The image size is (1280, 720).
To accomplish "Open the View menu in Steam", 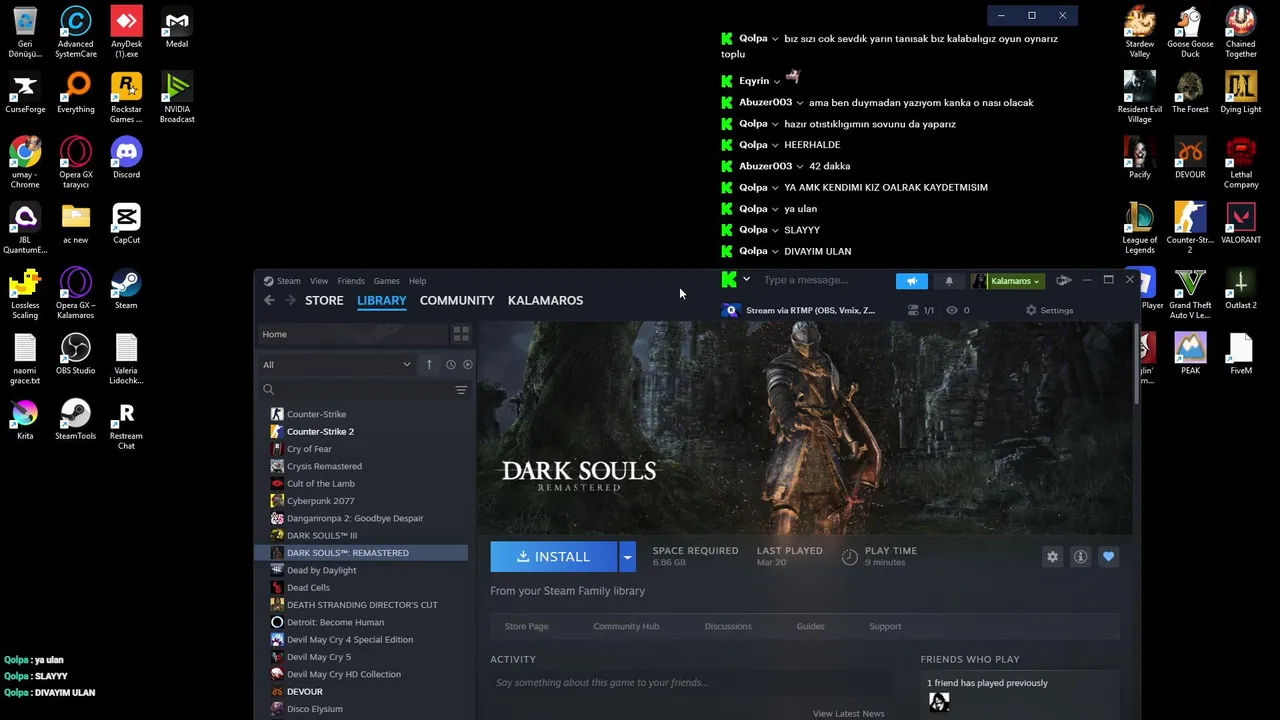I will coord(319,281).
